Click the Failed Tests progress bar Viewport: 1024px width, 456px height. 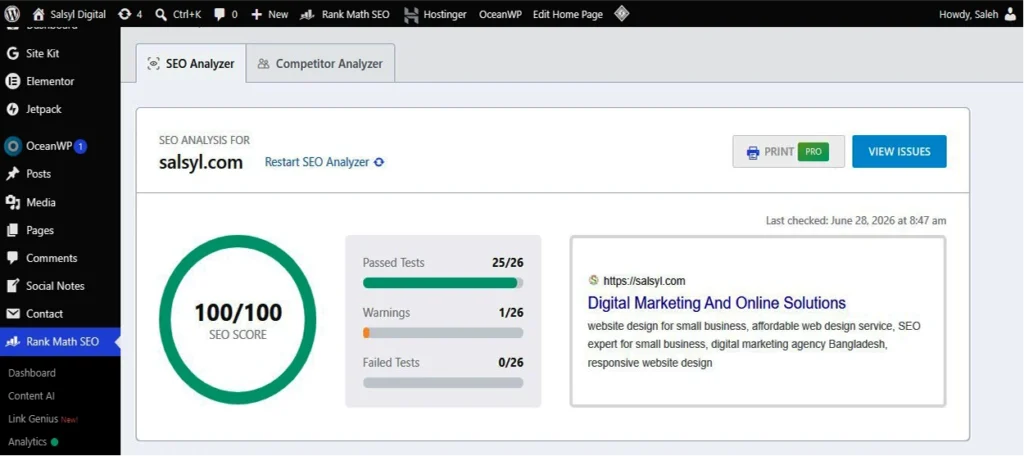pos(443,383)
